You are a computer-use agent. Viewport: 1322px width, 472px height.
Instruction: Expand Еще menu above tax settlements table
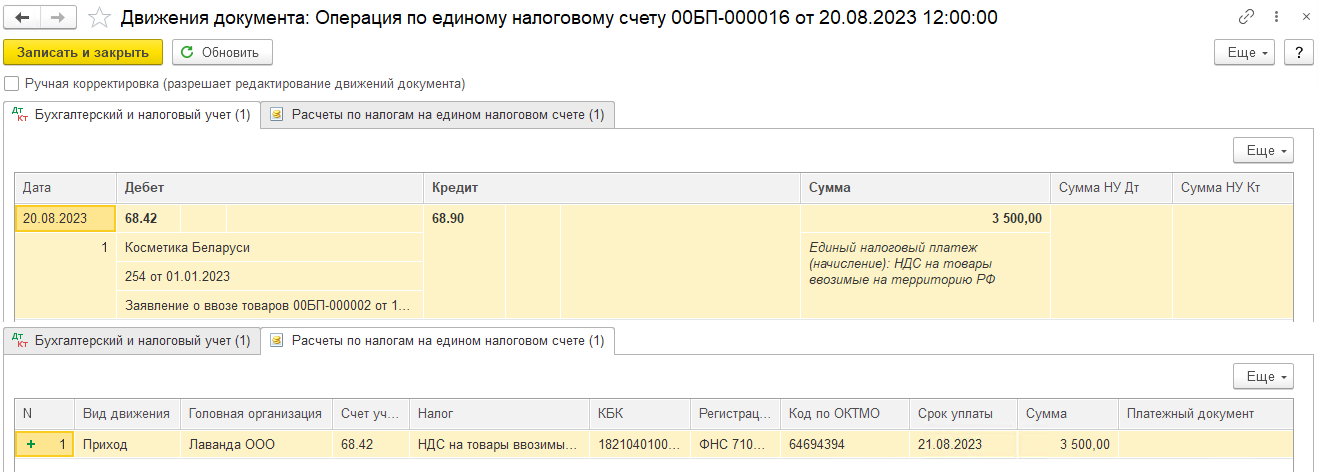(x=1265, y=377)
